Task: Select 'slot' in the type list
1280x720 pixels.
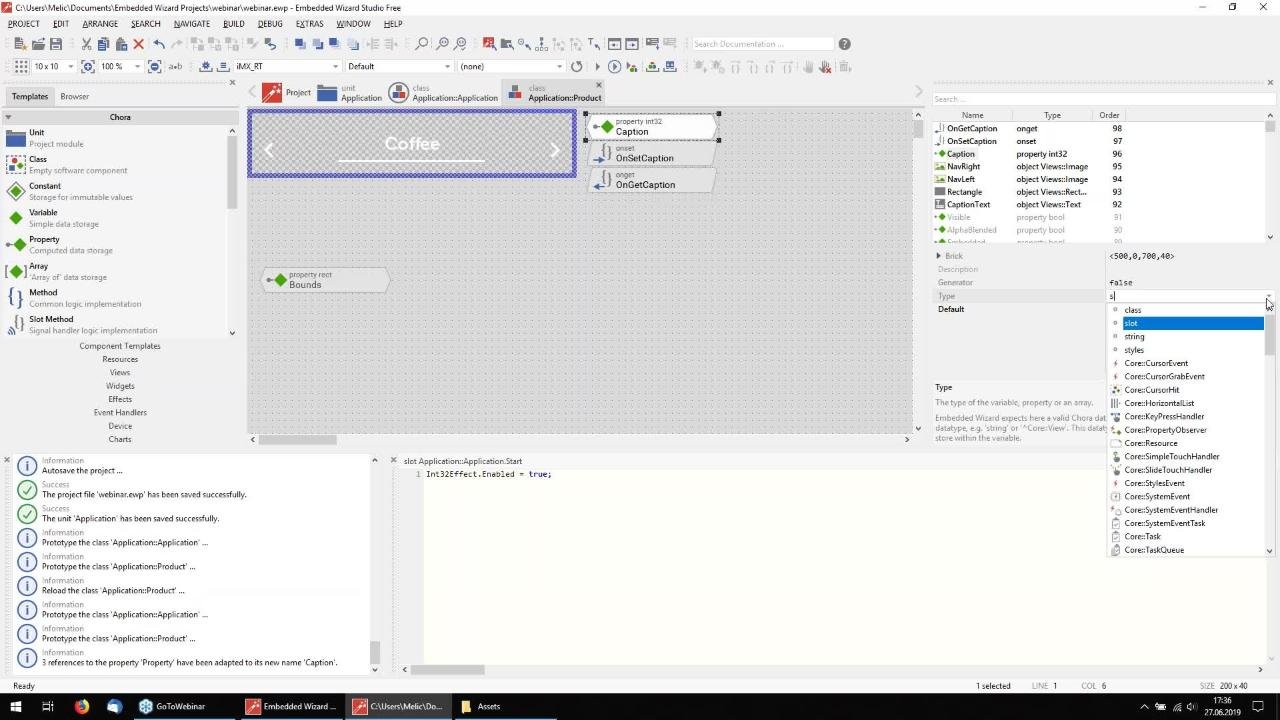Action: pos(1186,323)
